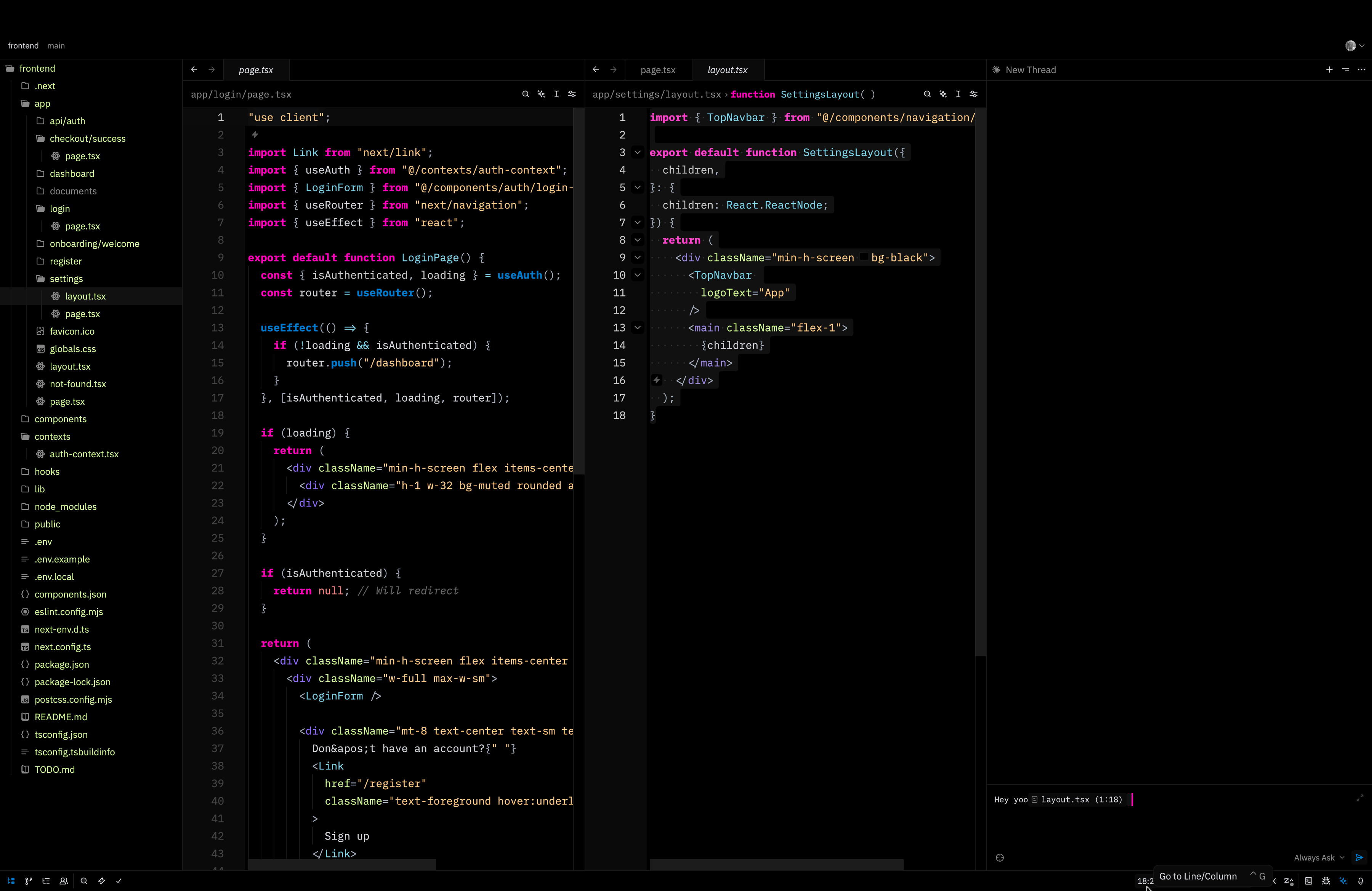The image size is (1372, 891).
Task: Click the lightning bolt diagnostics icon in status bar
Action: pos(101,881)
